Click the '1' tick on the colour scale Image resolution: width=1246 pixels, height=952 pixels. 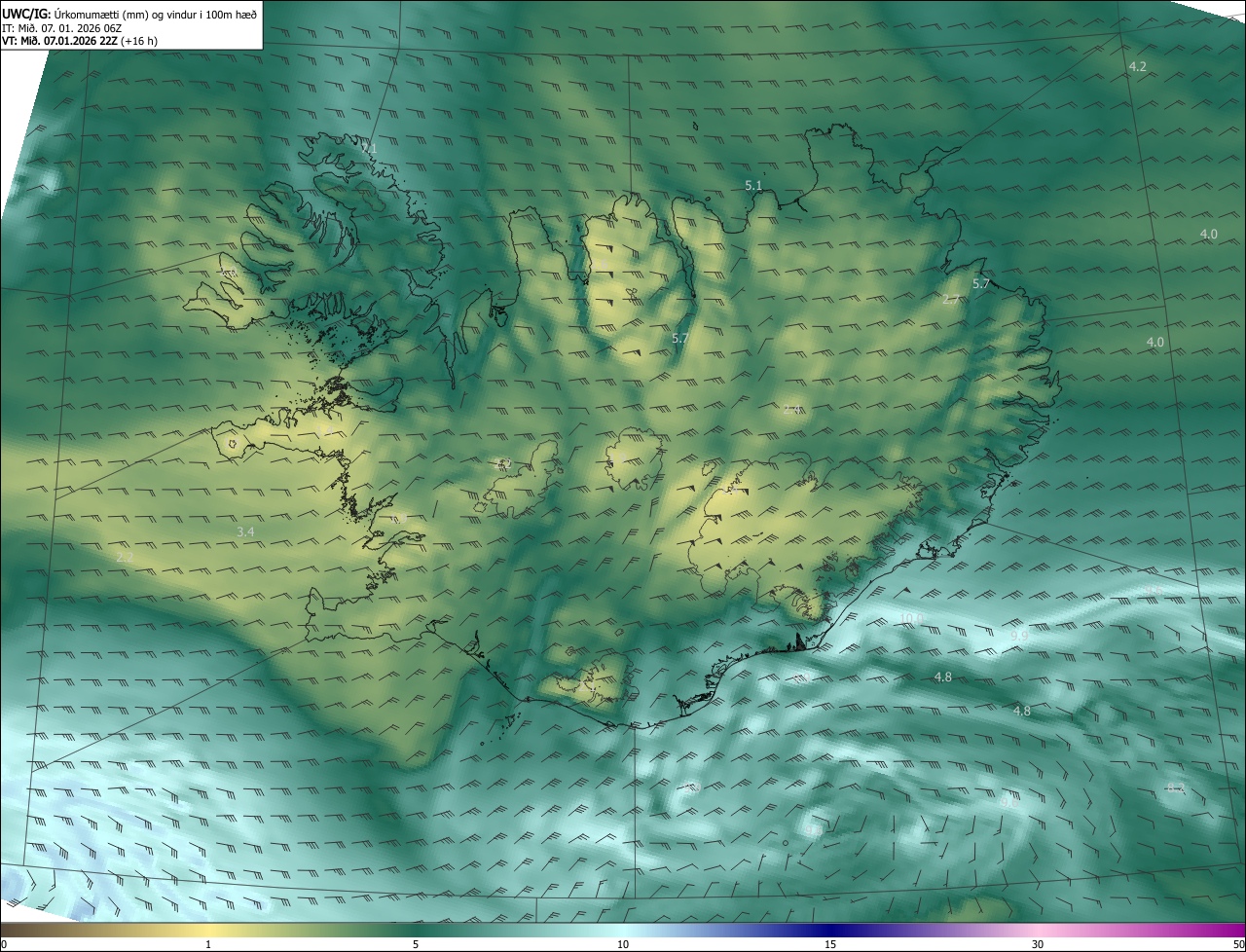pyautogui.click(x=208, y=944)
